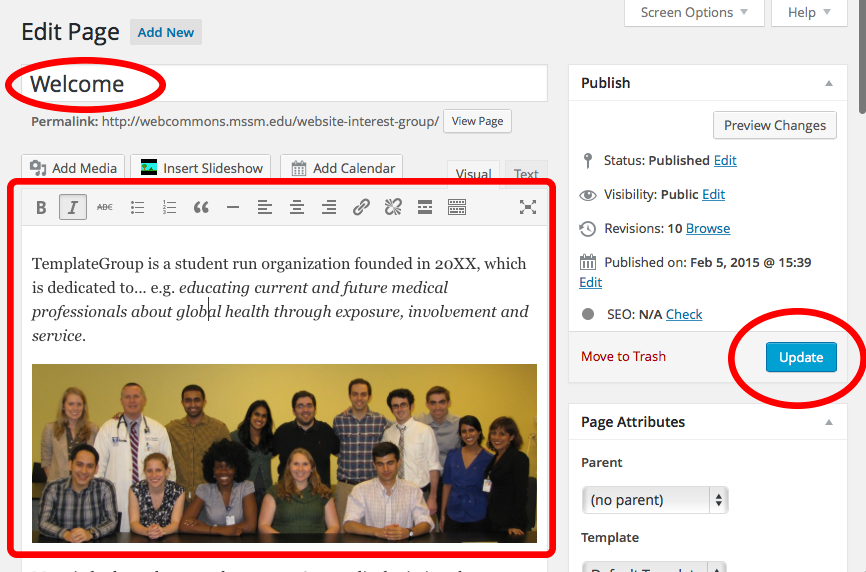Screen dimensions: 866x572
Task: Toggle bold formatting in editor toolbar
Action: click(41, 208)
